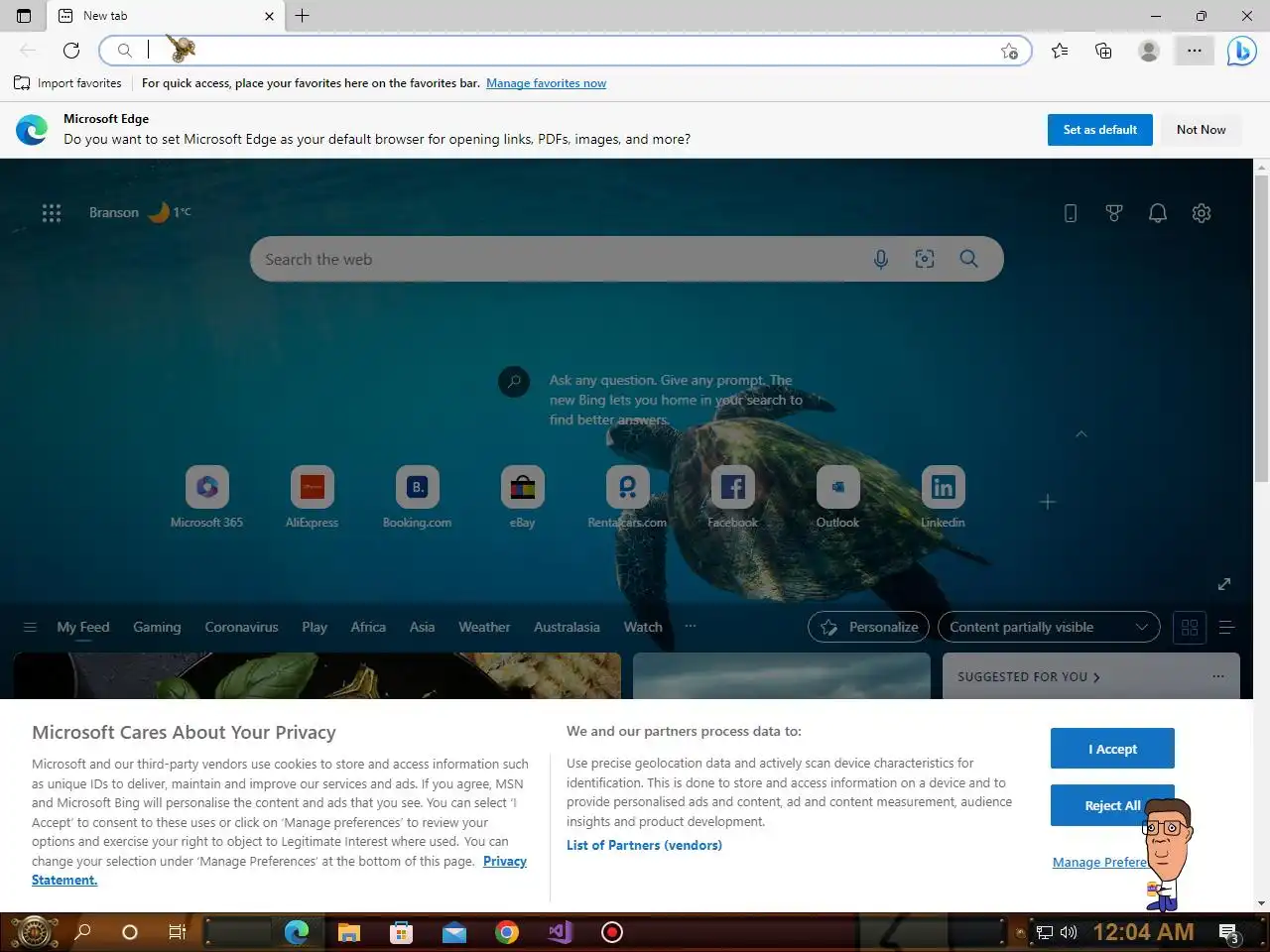The height and width of the screenshot is (952, 1270).
Task: Open Suggested For You card options
Action: [x=1218, y=676]
